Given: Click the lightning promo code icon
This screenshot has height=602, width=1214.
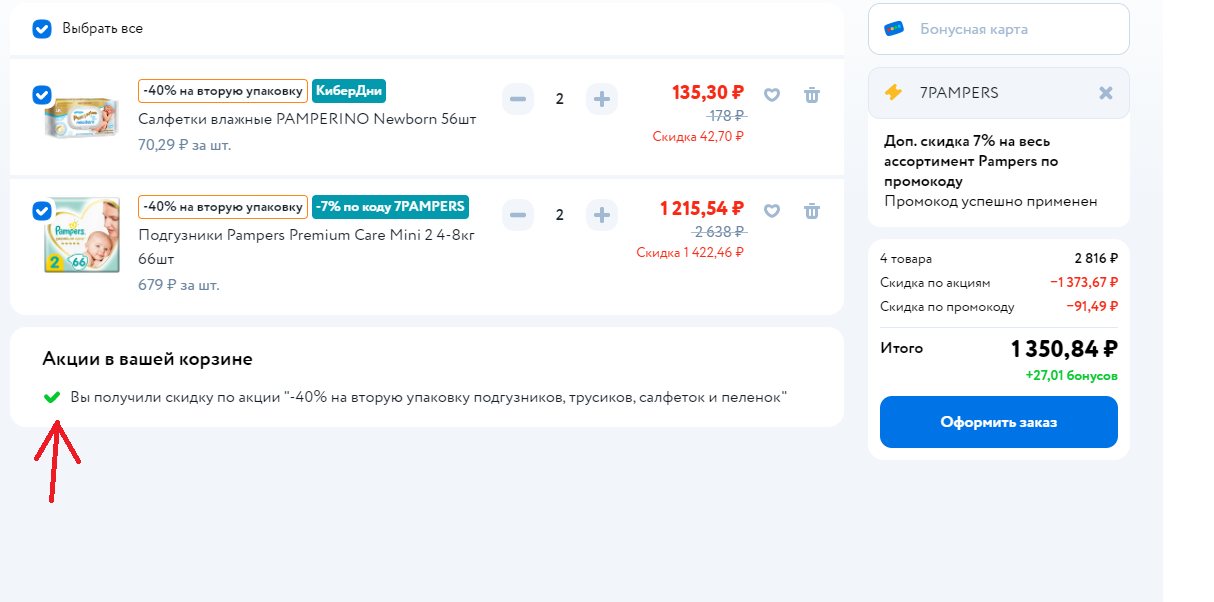Looking at the screenshot, I should tap(893, 92).
